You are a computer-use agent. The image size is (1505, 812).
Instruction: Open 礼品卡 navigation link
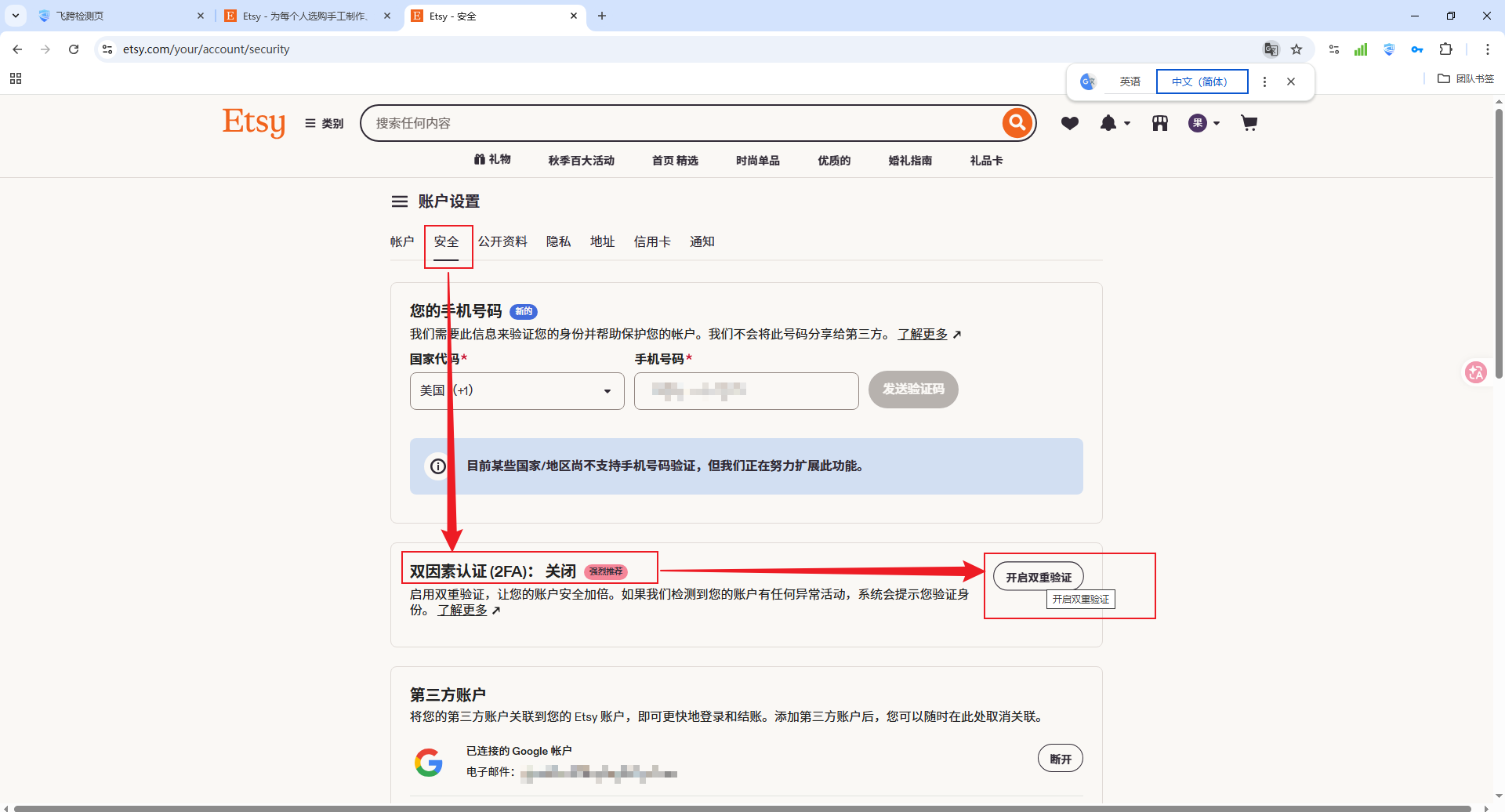(986, 160)
